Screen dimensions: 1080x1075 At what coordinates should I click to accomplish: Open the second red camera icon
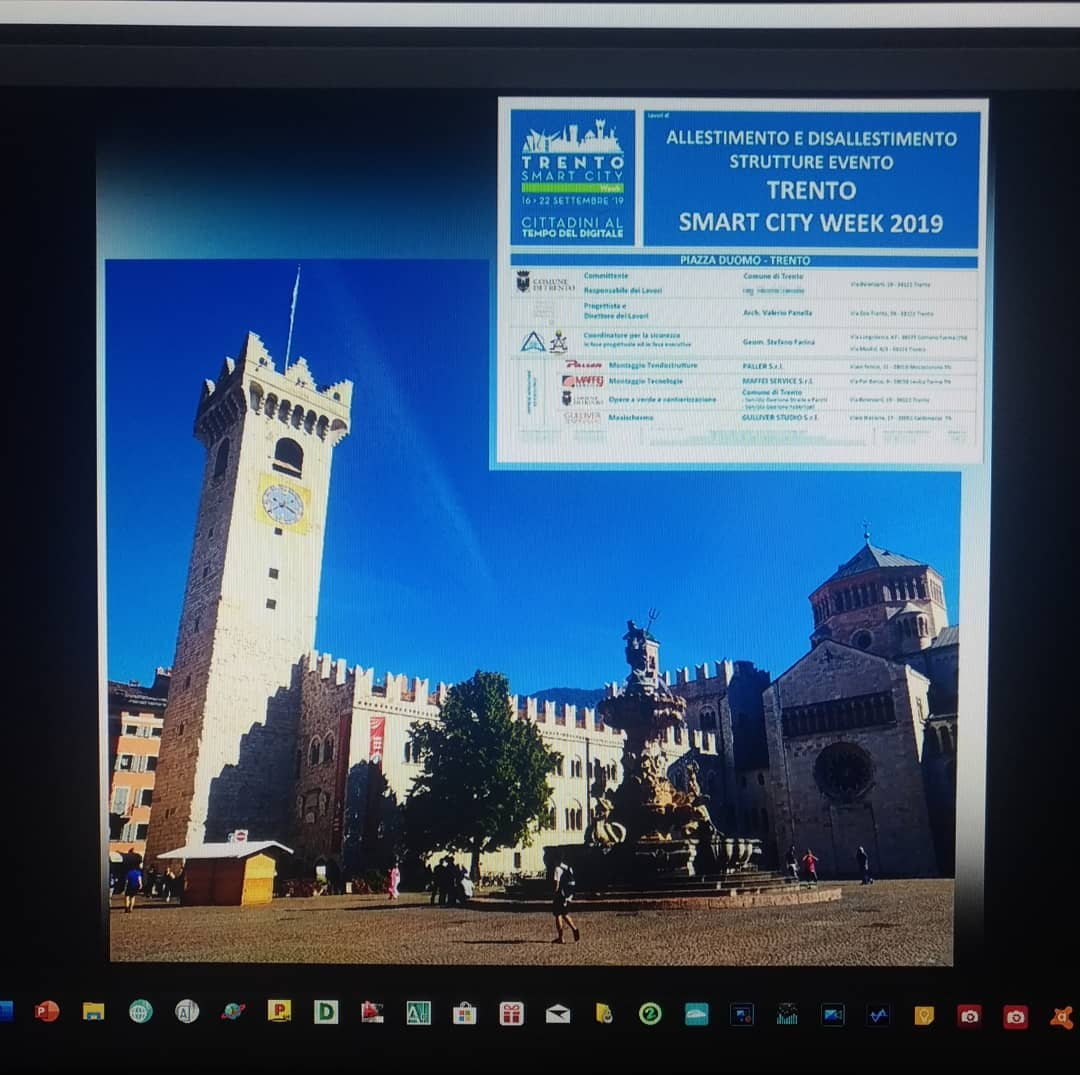point(1015,1017)
